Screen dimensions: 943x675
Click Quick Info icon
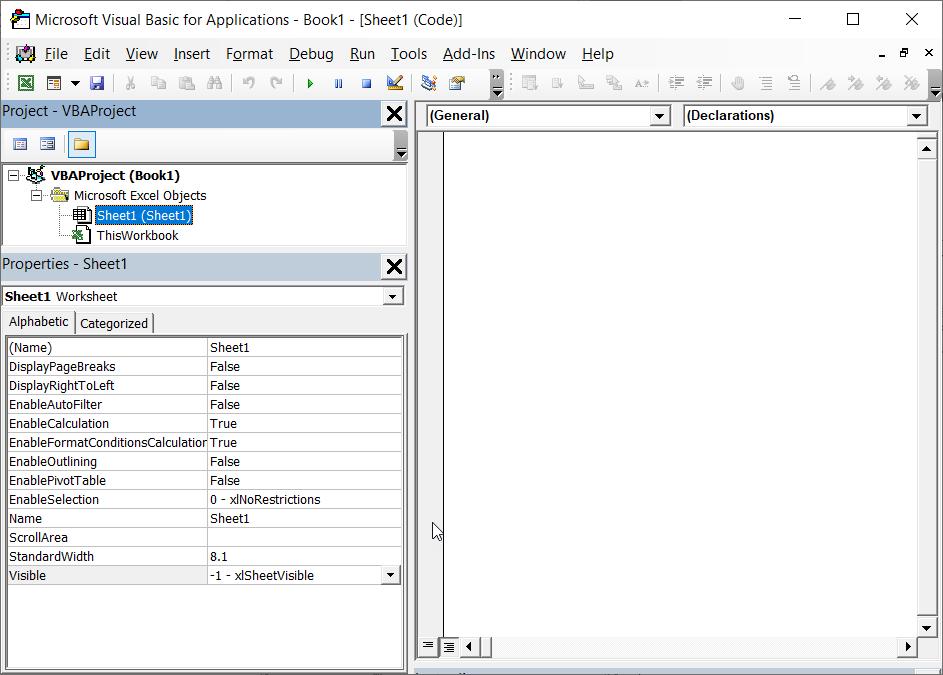pyautogui.click(x=585, y=83)
